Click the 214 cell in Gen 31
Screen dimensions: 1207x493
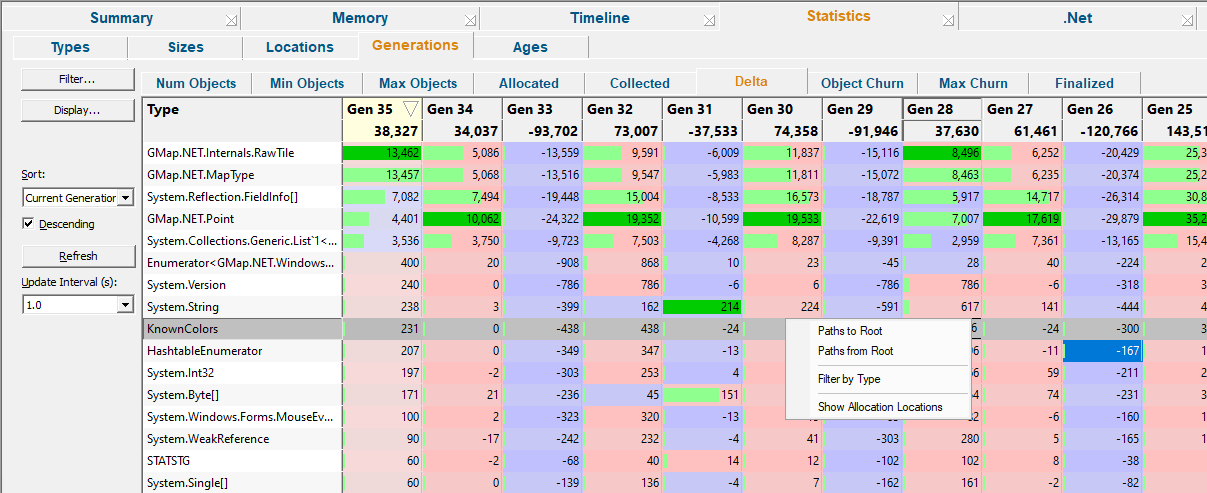pyautogui.click(x=702, y=307)
